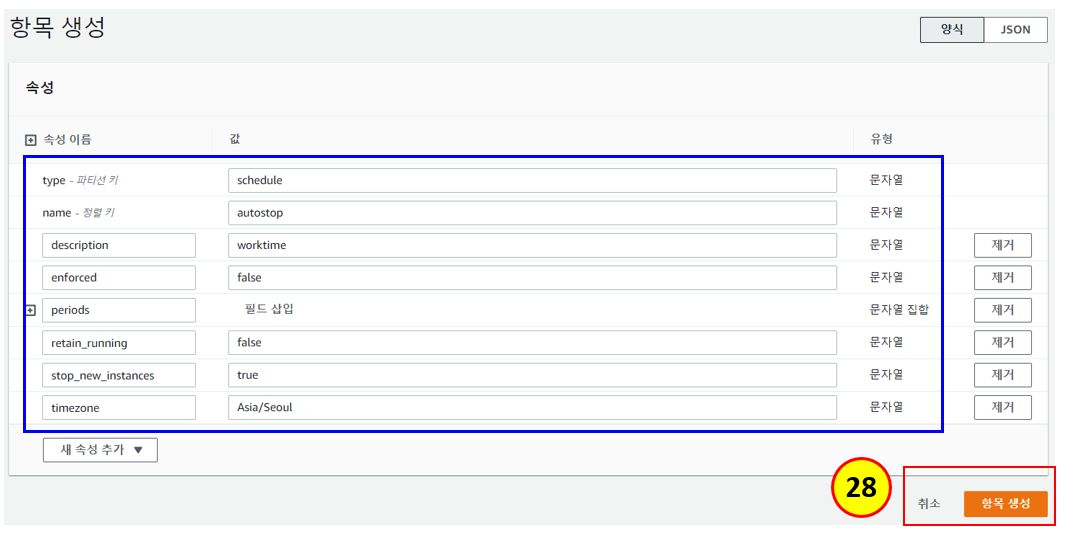Viewport: 1068px width, 533px height.
Task: Click the 속성 section heading
Action: click(x=40, y=88)
